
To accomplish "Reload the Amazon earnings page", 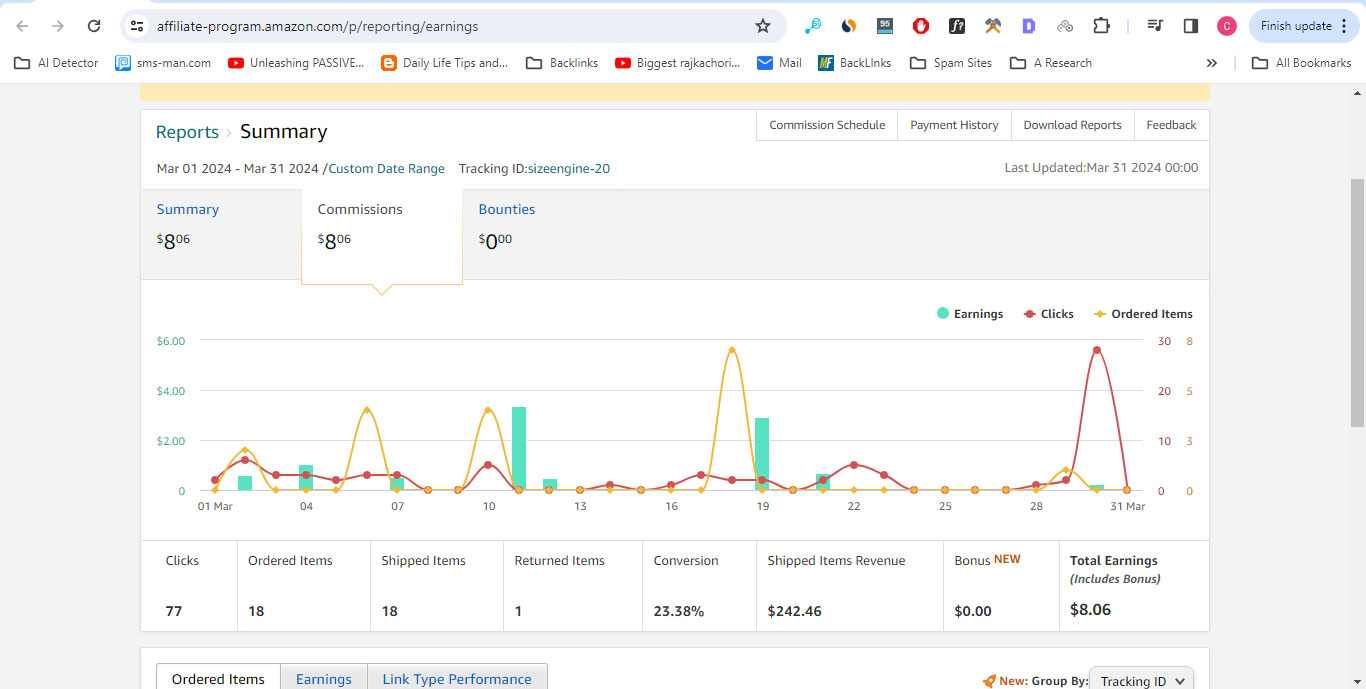I will pyautogui.click(x=94, y=26).
